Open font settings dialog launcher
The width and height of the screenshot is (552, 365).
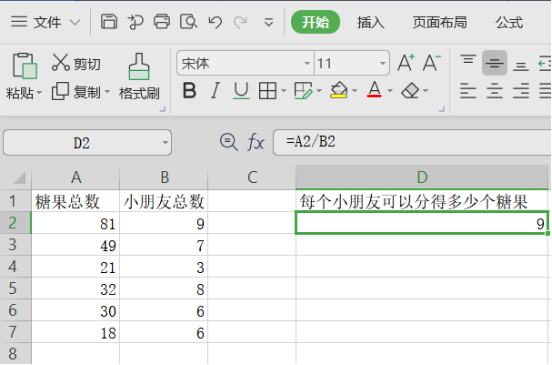[x=442, y=109]
